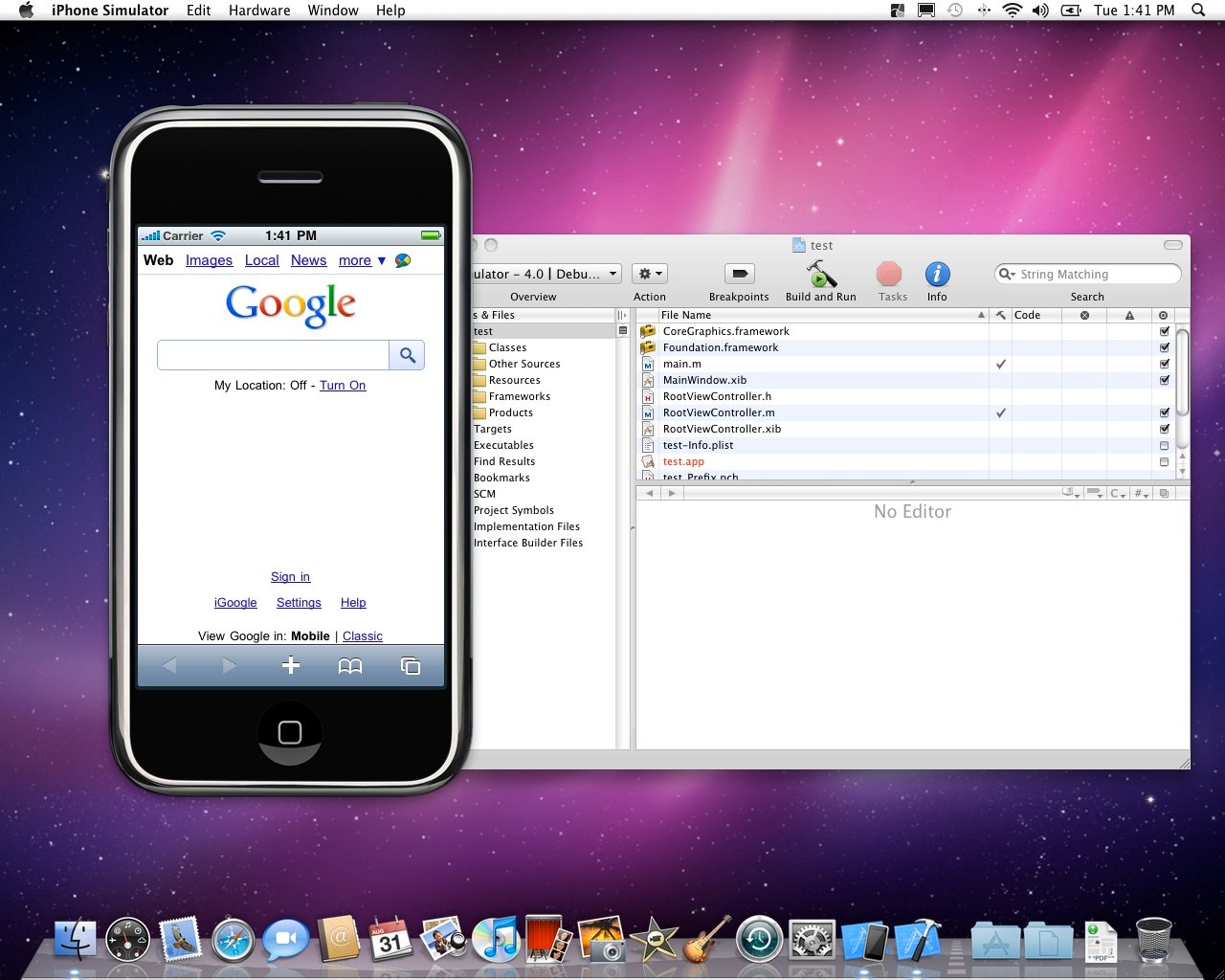Viewport: 1225px width, 980px height.
Task: Open Dashboard from the Dock
Action: (127, 940)
